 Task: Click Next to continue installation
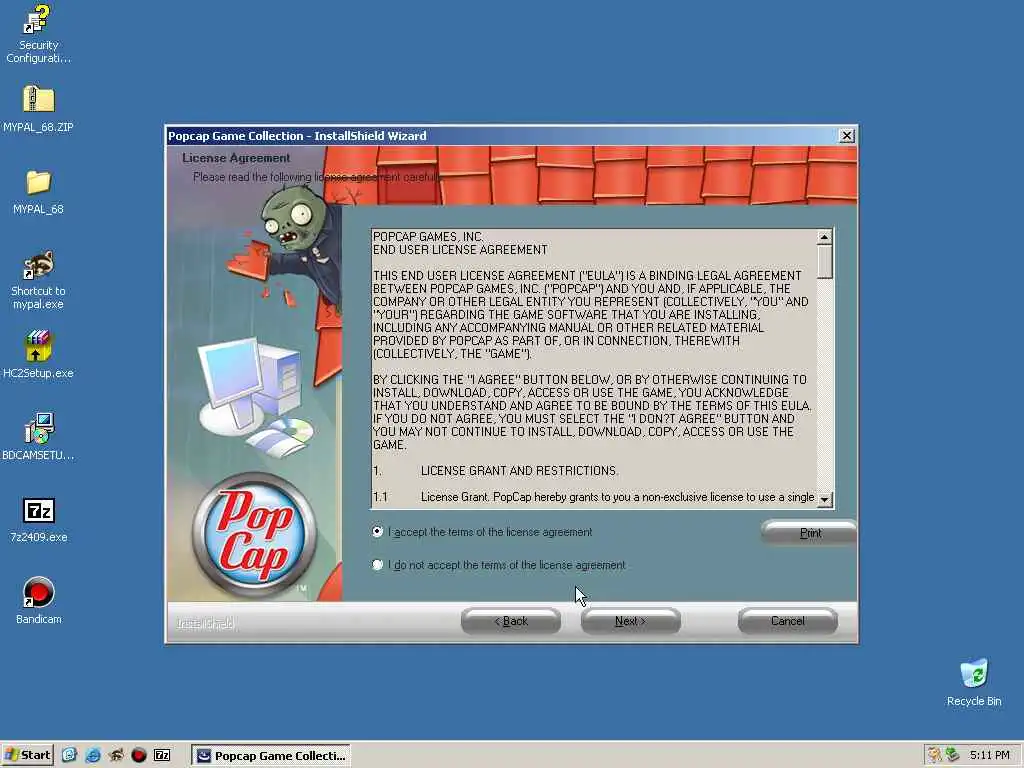click(630, 621)
